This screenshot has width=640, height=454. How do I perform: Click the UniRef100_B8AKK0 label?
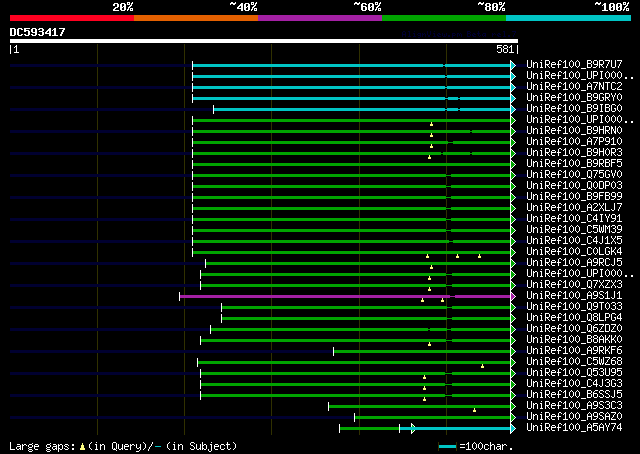click(x=574, y=340)
